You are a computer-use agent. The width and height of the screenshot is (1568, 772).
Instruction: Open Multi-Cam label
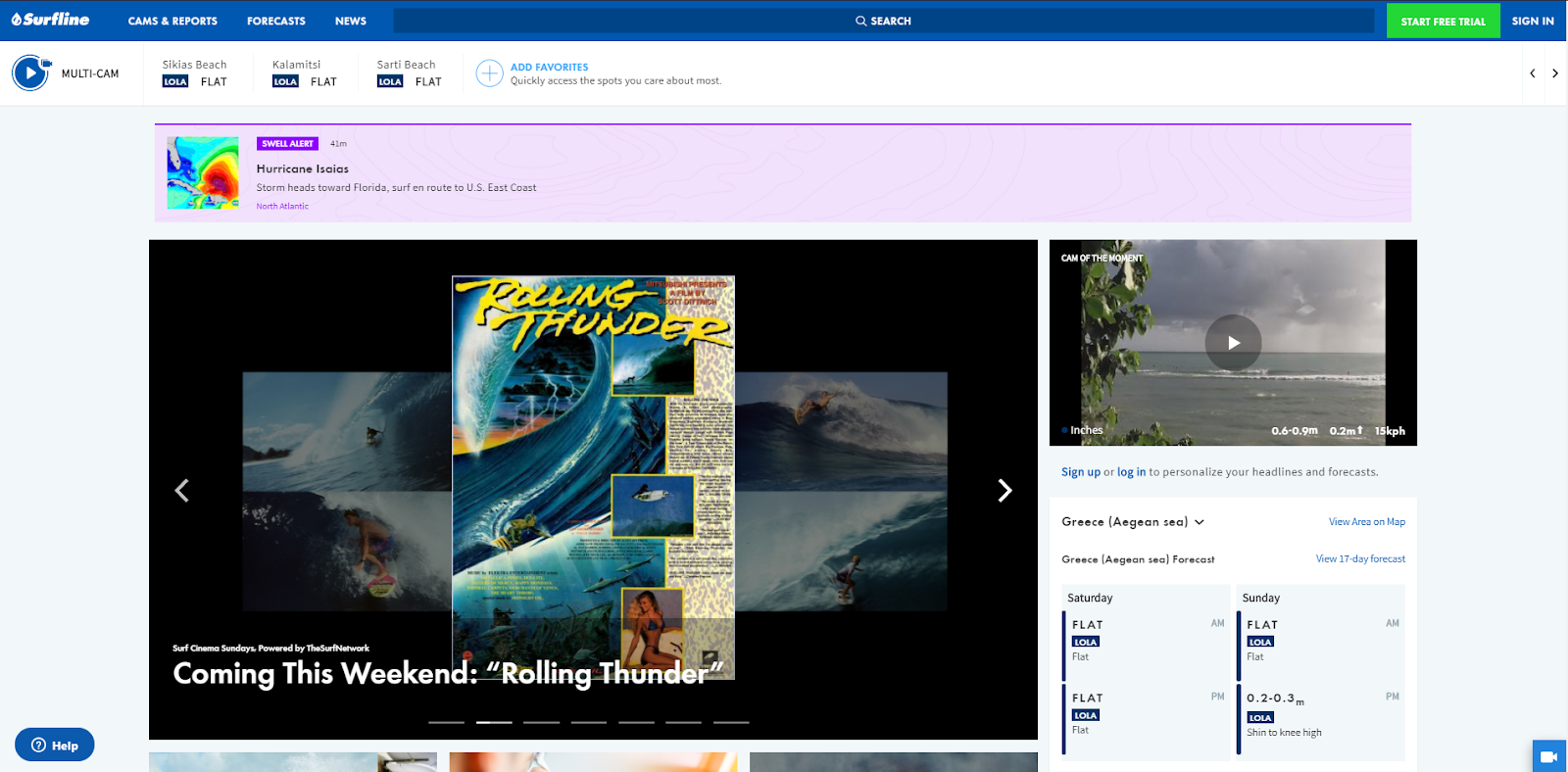pos(90,73)
